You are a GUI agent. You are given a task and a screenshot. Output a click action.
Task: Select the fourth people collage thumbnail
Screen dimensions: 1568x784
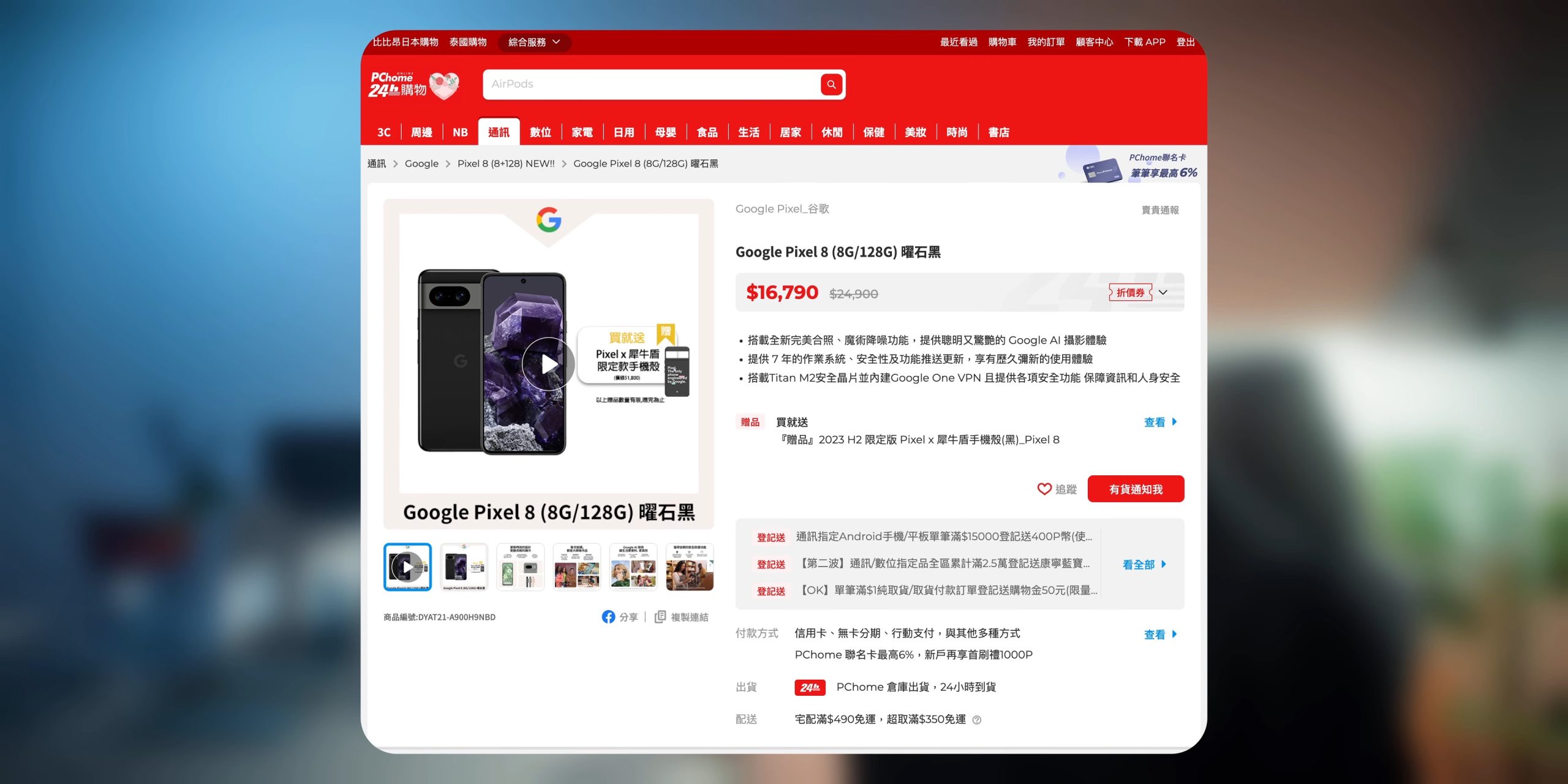pos(576,567)
